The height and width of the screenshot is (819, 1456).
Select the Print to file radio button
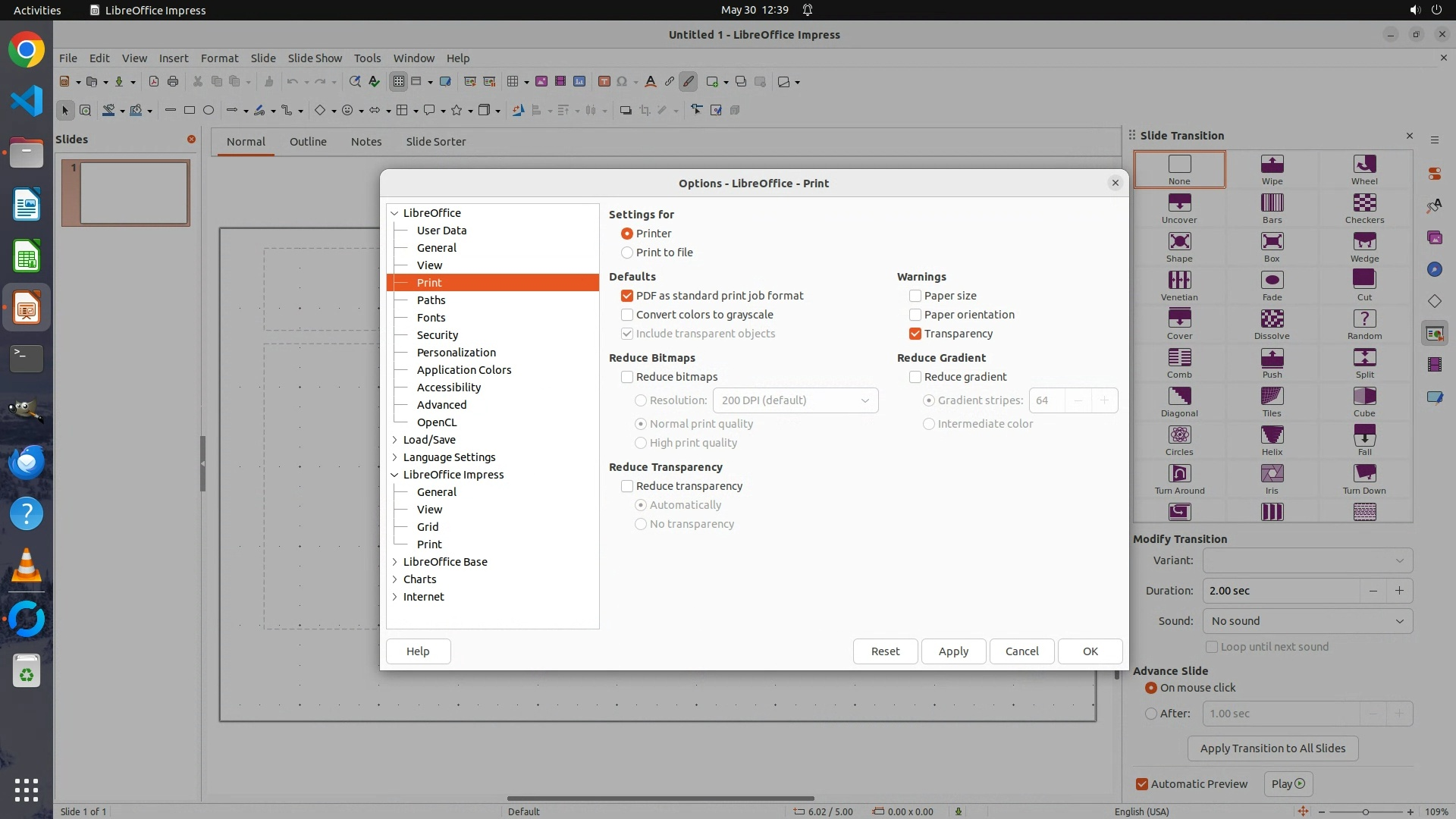(627, 253)
